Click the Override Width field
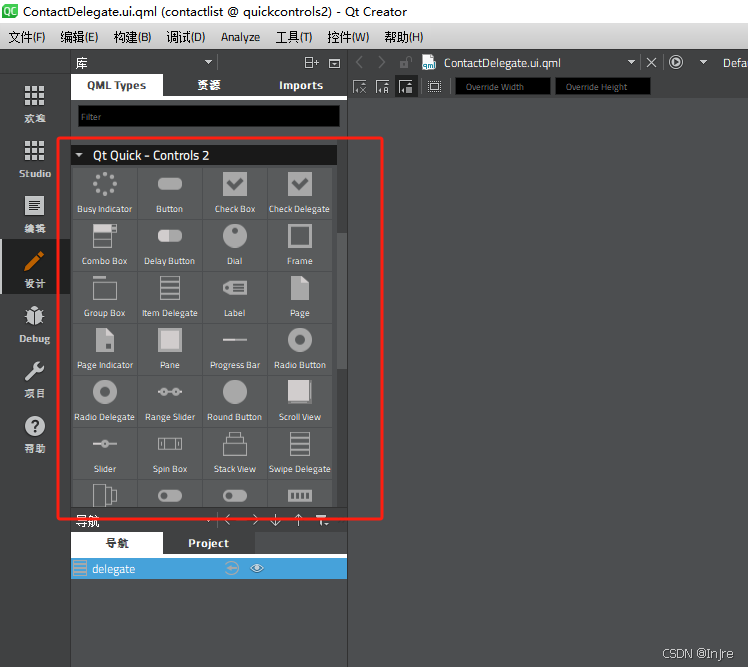The image size is (748, 667). tap(503, 87)
